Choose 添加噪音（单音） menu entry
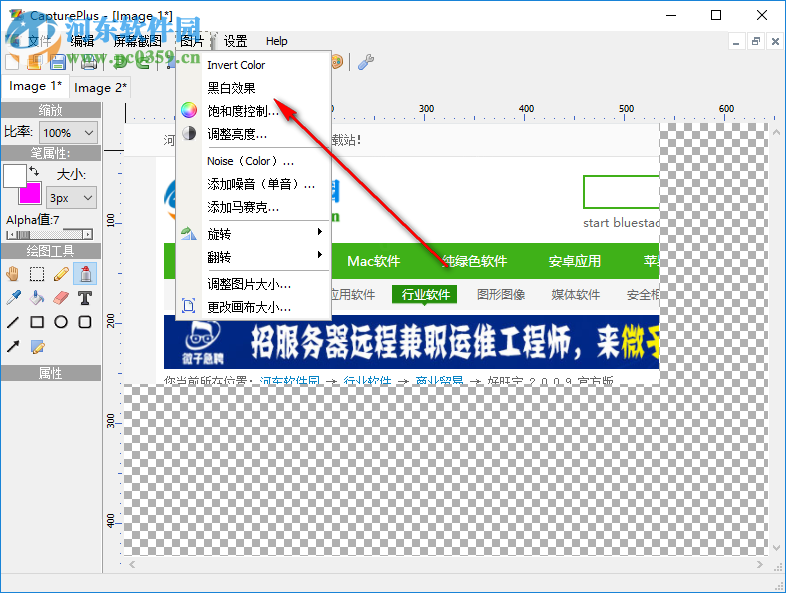Screen dimensions: 786x593 point(261,184)
